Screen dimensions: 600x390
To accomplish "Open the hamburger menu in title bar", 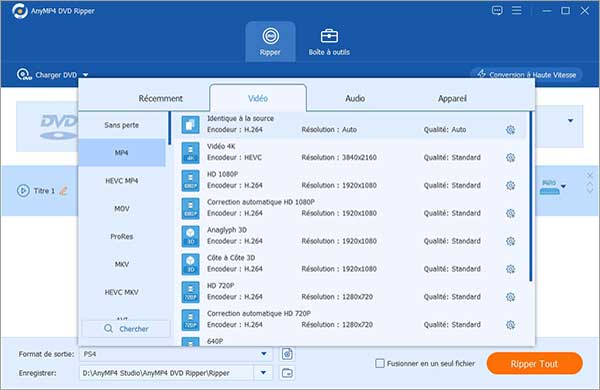I will pos(517,11).
